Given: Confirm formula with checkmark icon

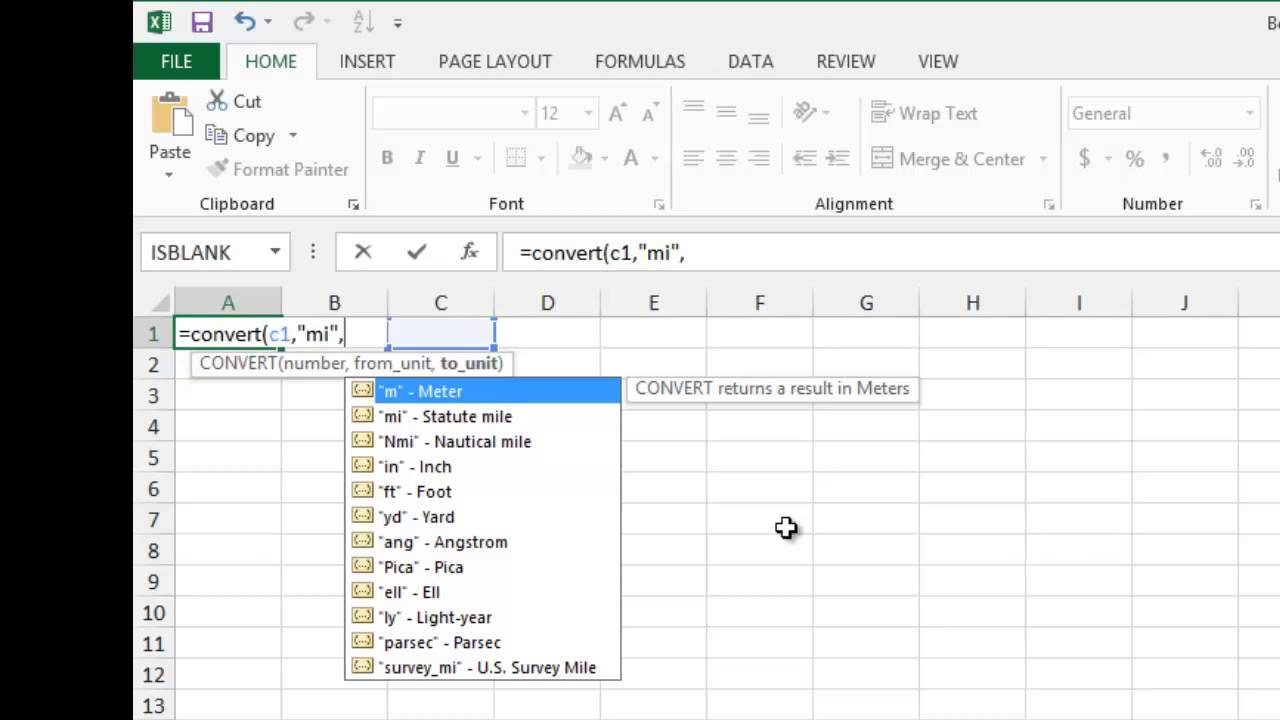Looking at the screenshot, I should point(416,252).
